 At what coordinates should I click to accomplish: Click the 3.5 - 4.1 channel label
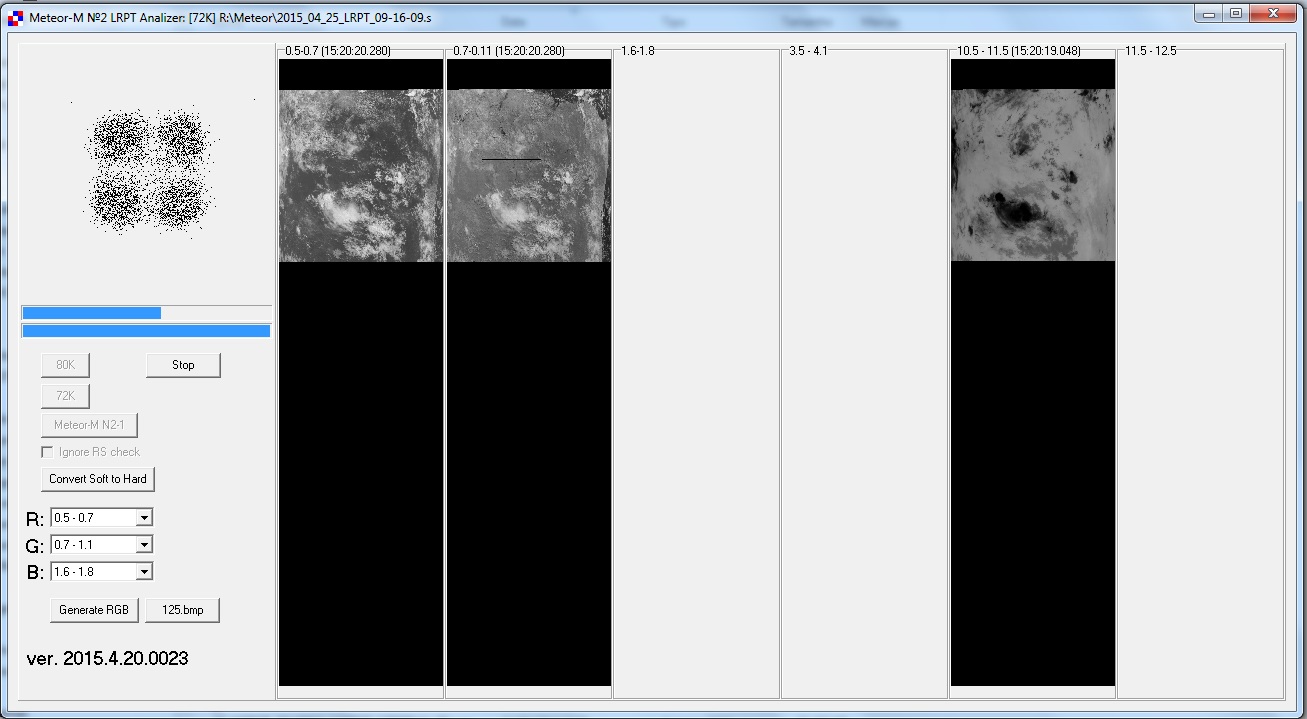808,51
